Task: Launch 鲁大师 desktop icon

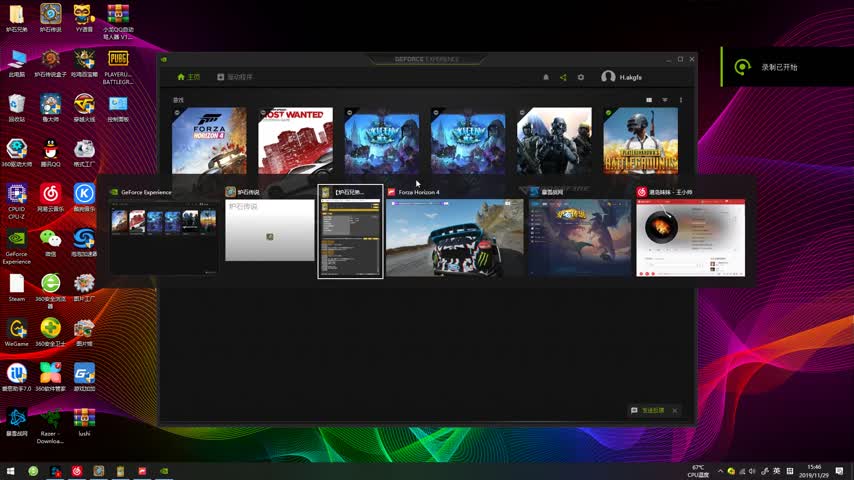Action: pyautogui.click(x=50, y=108)
